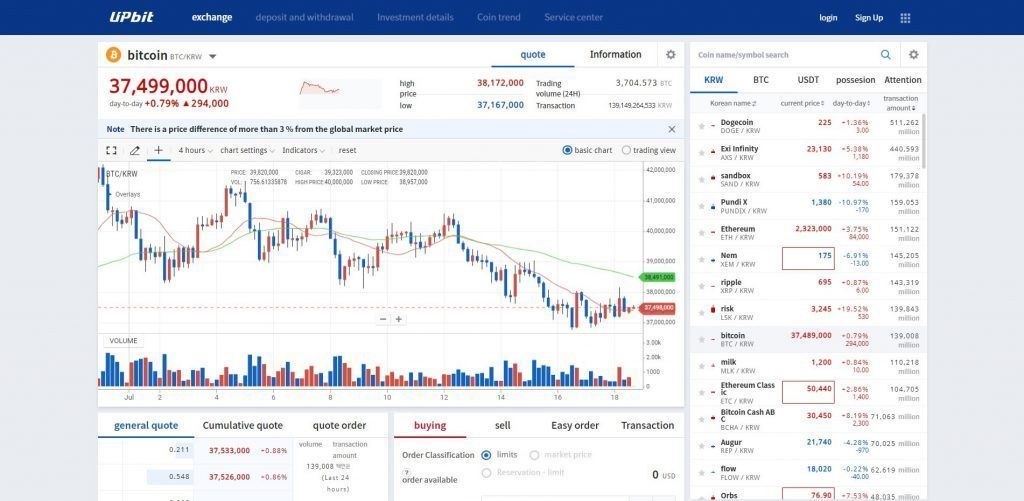Viewport: 1024px width, 501px height.
Task: Show the Cumulative quote tab
Action: pos(242,425)
